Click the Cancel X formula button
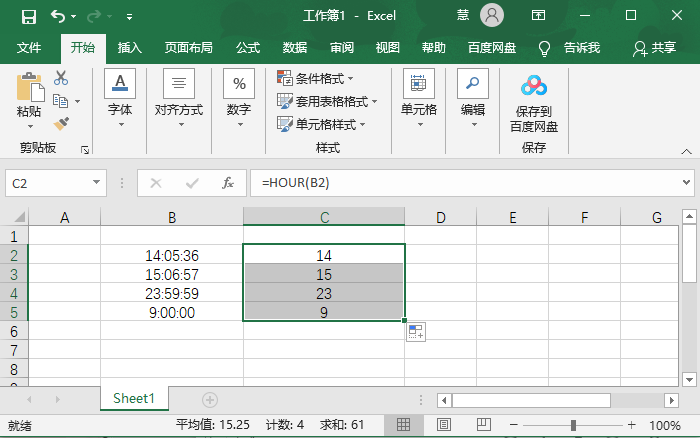Viewport: 700px width, 438px height. click(x=156, y=183)
